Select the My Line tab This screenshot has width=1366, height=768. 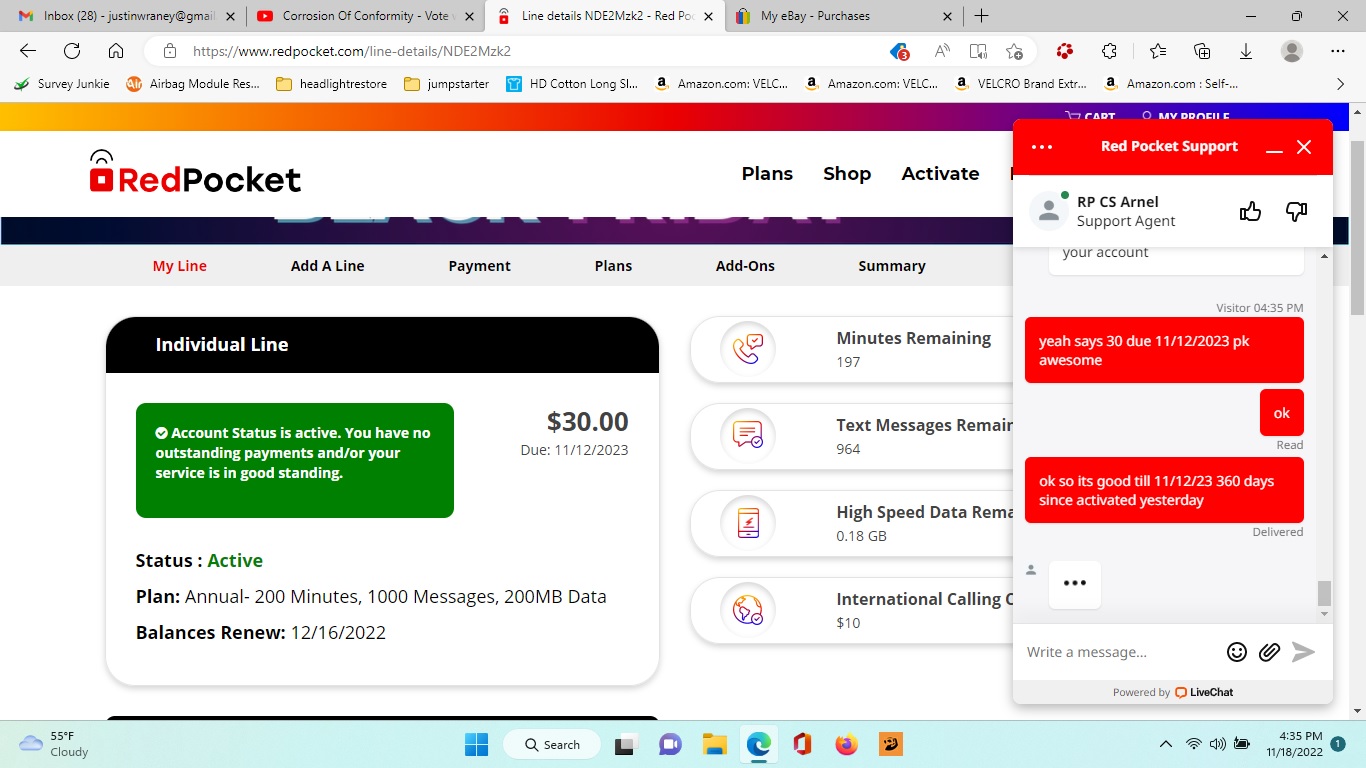point(180,266)
